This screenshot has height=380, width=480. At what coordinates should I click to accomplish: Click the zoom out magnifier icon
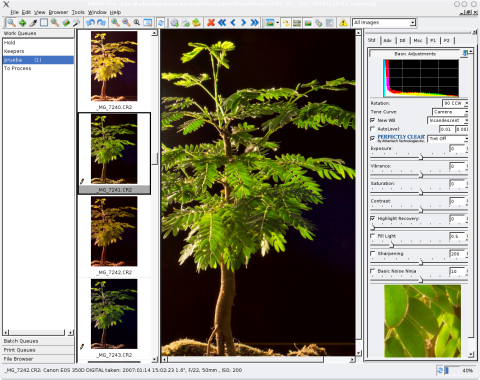tap(126, 23)
